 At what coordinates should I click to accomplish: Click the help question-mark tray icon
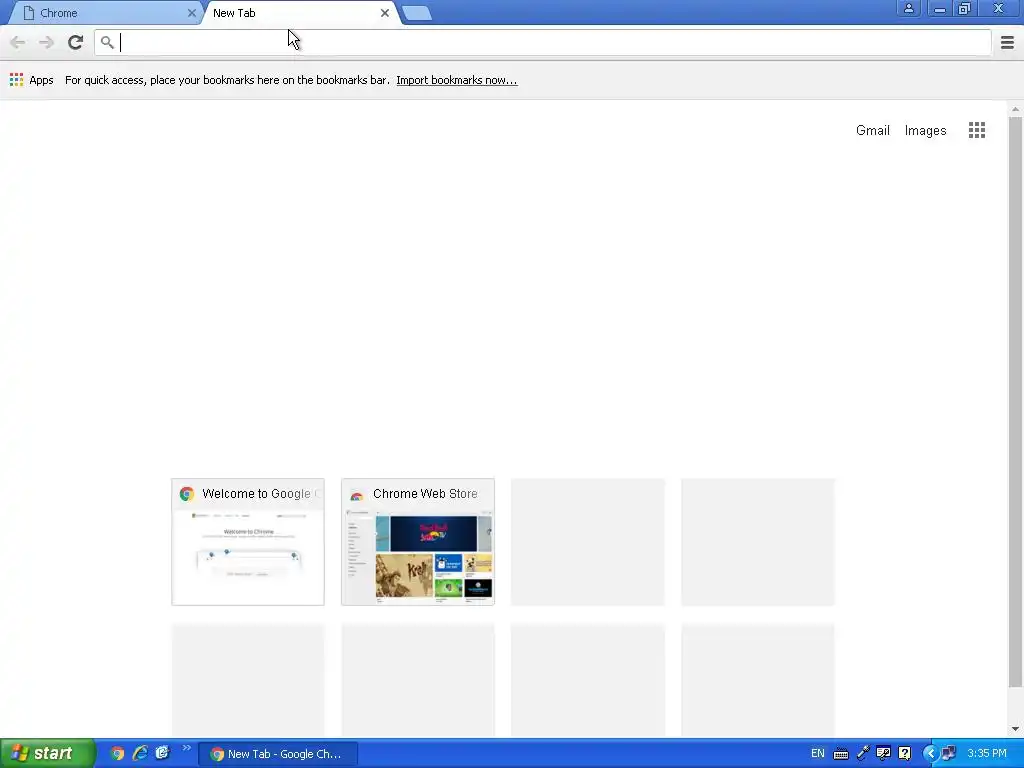pos(904,754)
